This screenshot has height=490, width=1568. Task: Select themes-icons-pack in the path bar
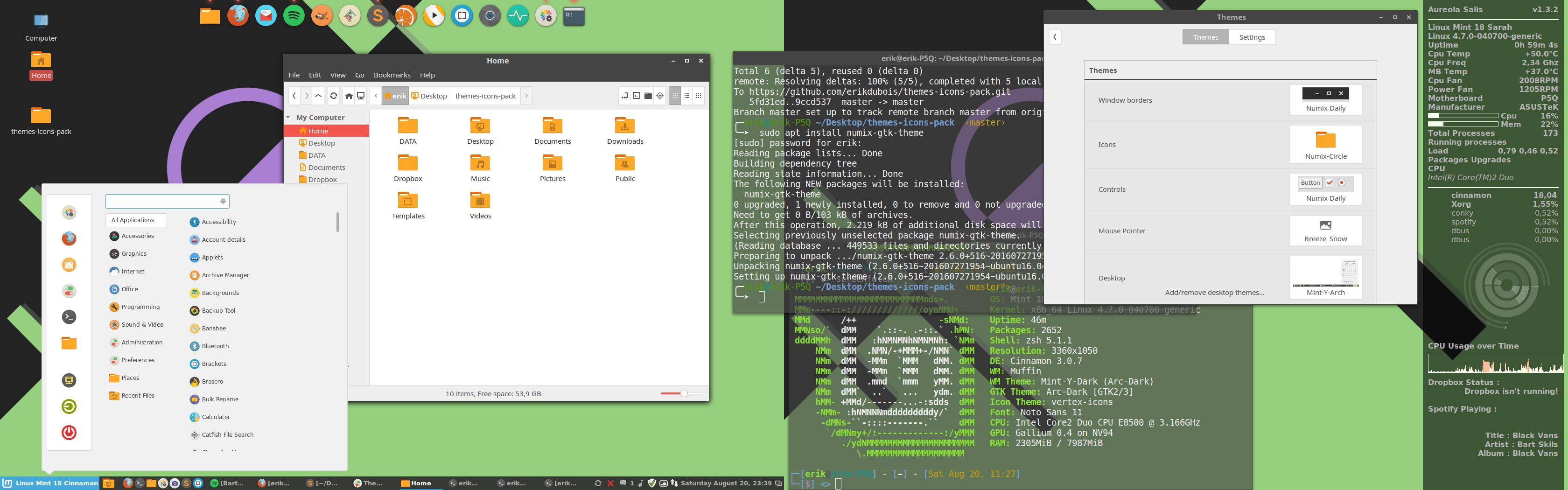pos(485,96)
